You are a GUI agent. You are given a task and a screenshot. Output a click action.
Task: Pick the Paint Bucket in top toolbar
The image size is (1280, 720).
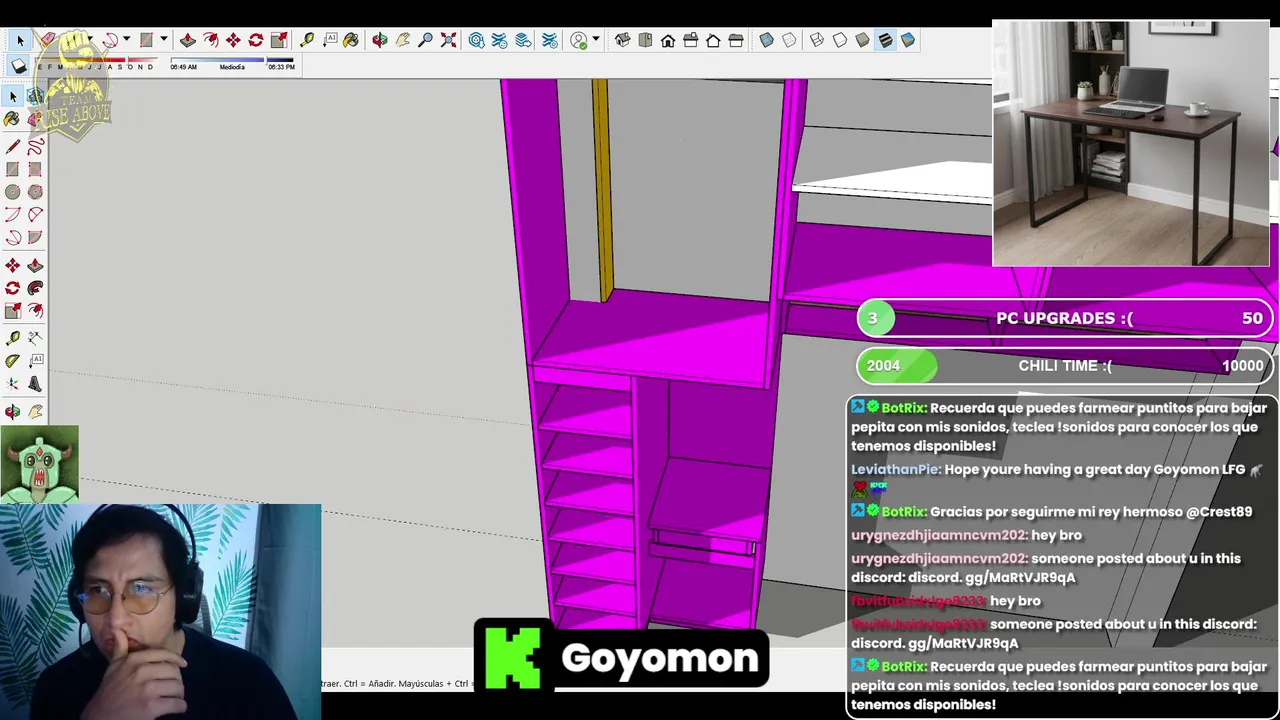click(x=351, y=40)
